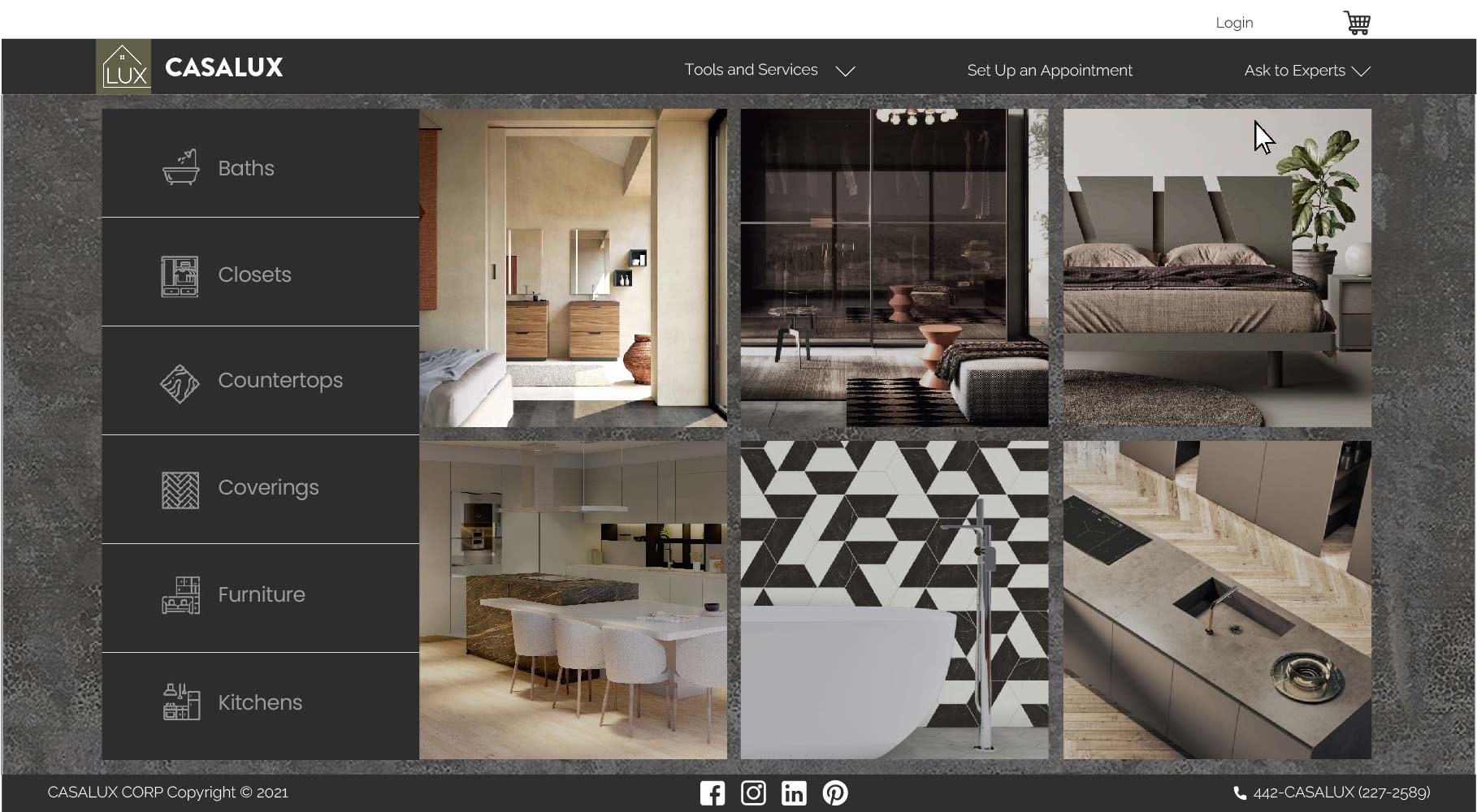The width and height of the screenshot is (1477, 812).
Task: Click the Baths bathtub icon
Action: click(x=180, y=167)
